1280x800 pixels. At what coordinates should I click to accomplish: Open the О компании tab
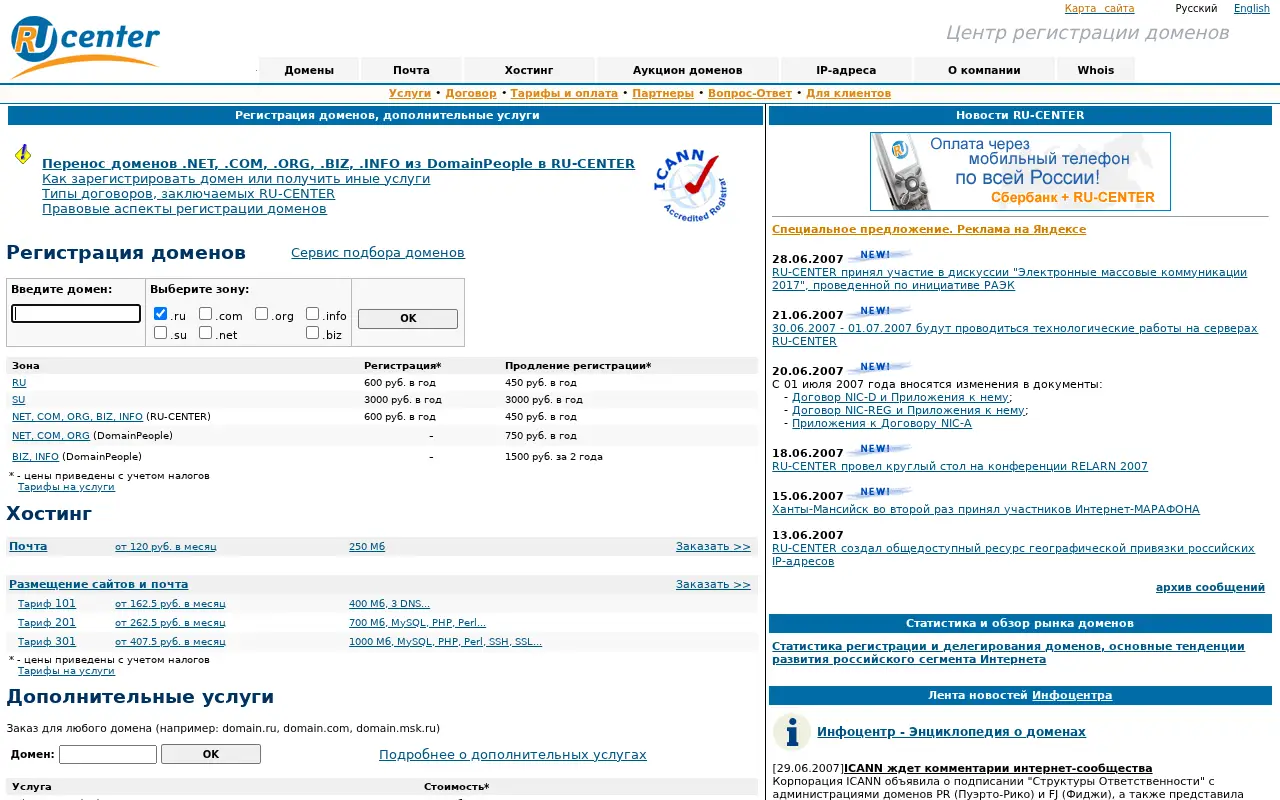984,70
